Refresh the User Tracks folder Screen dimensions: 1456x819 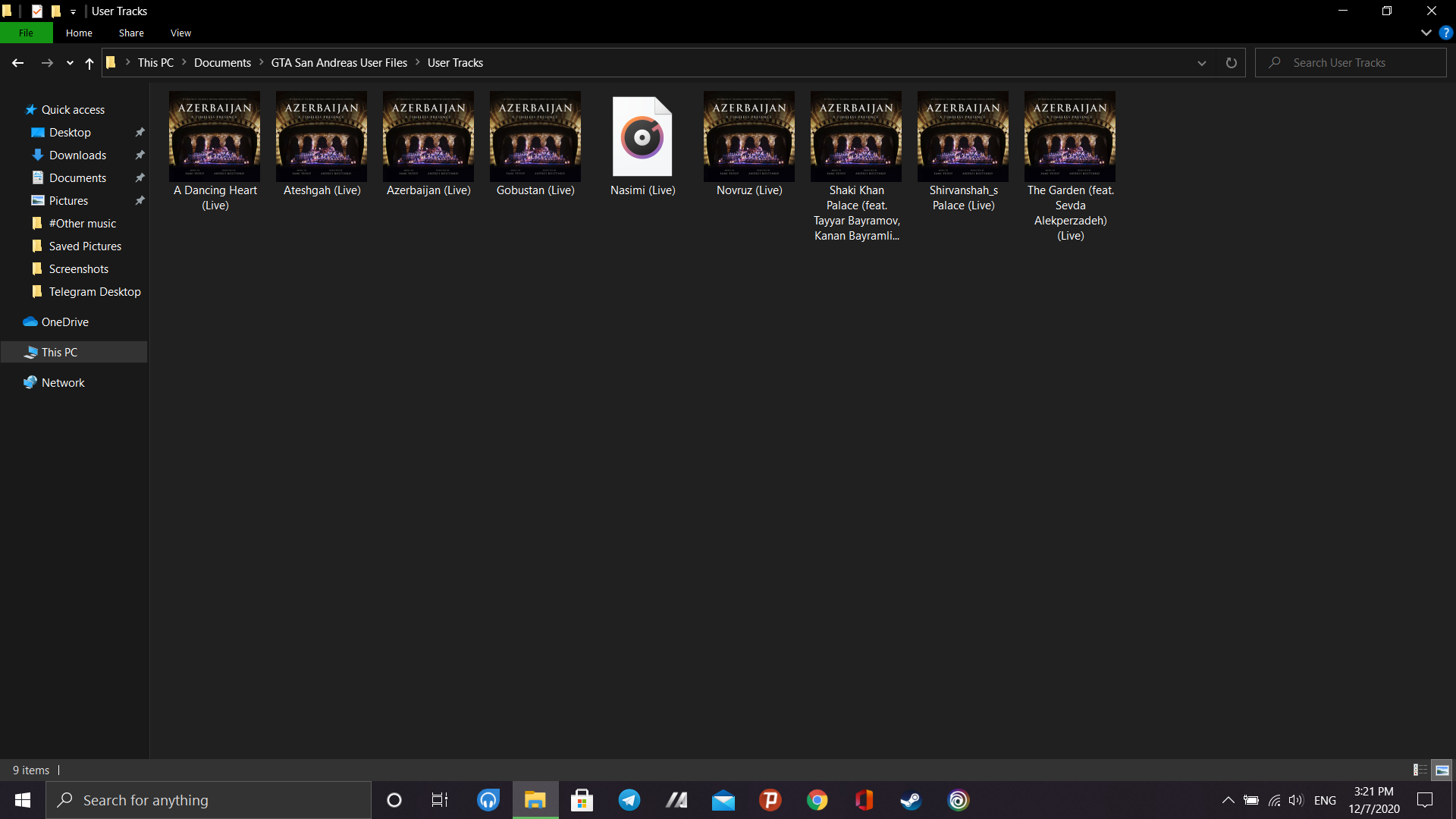coord(1231,63)
